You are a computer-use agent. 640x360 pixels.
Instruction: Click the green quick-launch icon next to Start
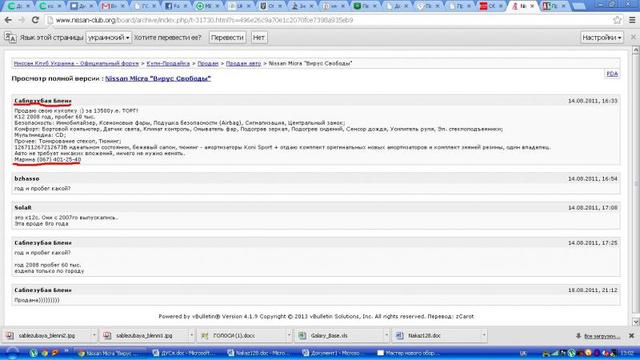[33, 353]
